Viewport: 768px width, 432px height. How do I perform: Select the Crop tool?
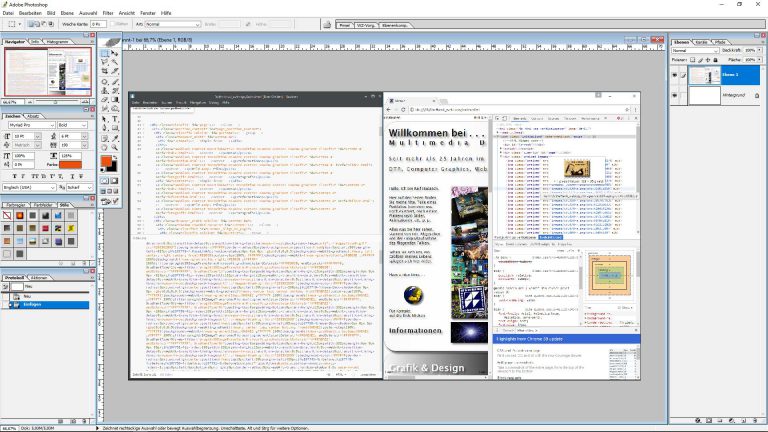pyautogui.click(x=104, y=71)
